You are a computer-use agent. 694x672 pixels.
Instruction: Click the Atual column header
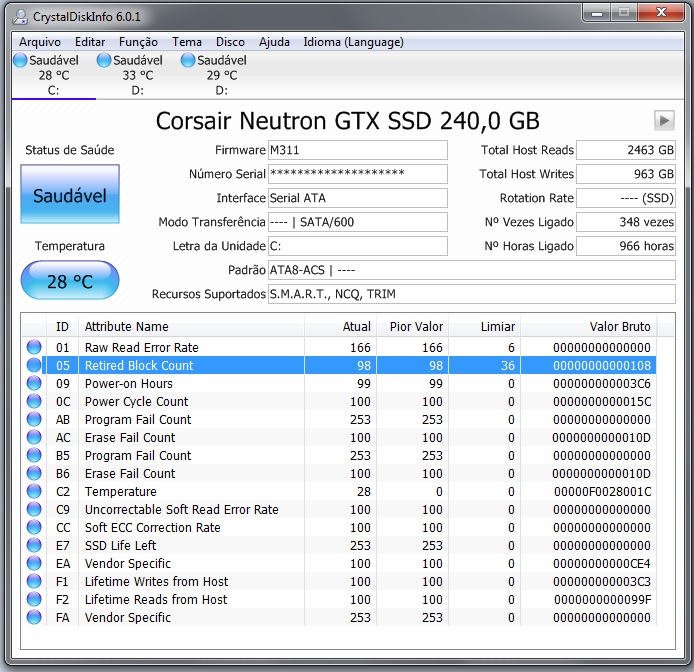(x=340, y=327)
